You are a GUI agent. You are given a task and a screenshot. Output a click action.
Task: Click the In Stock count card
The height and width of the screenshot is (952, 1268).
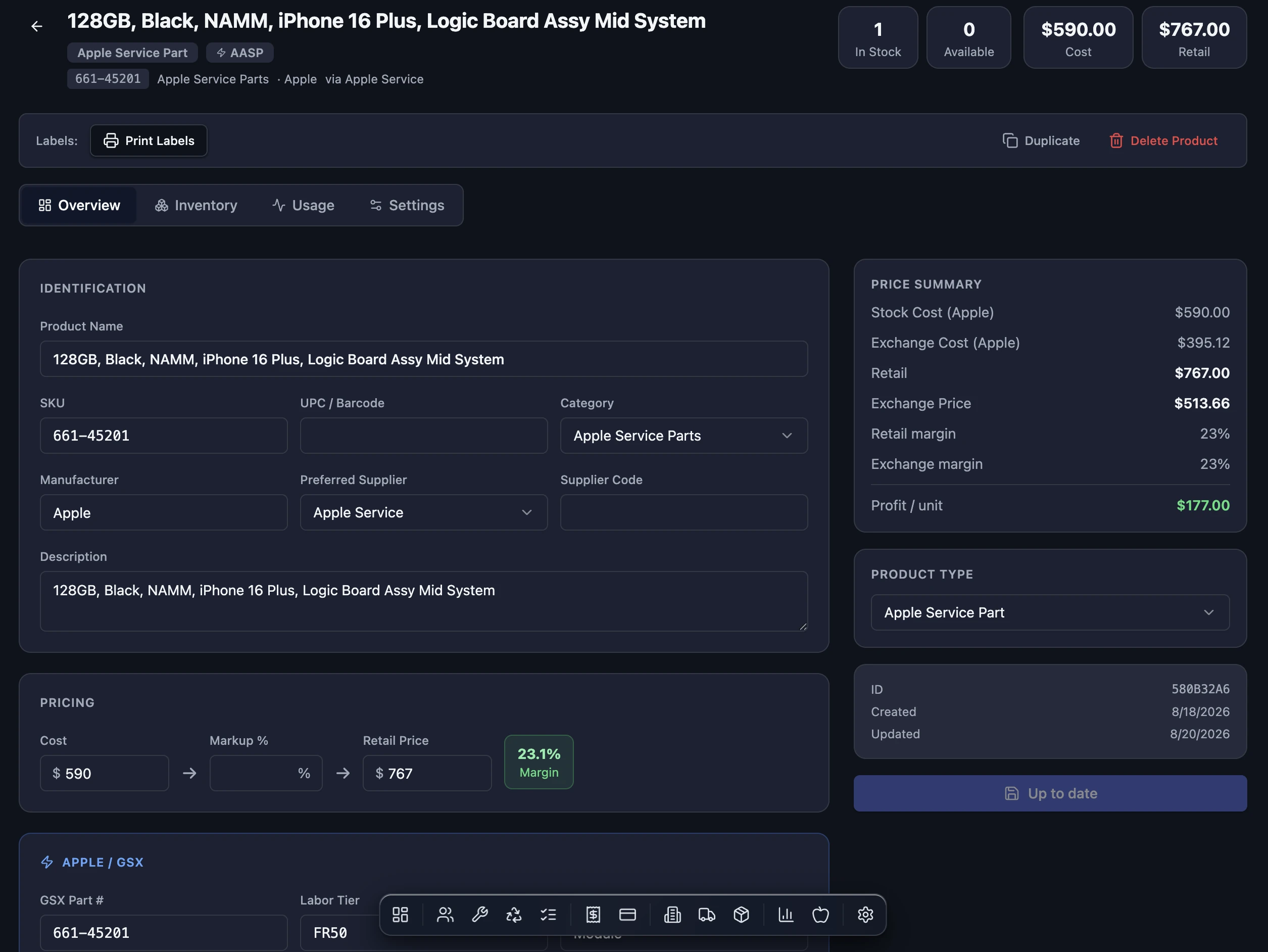878,38
